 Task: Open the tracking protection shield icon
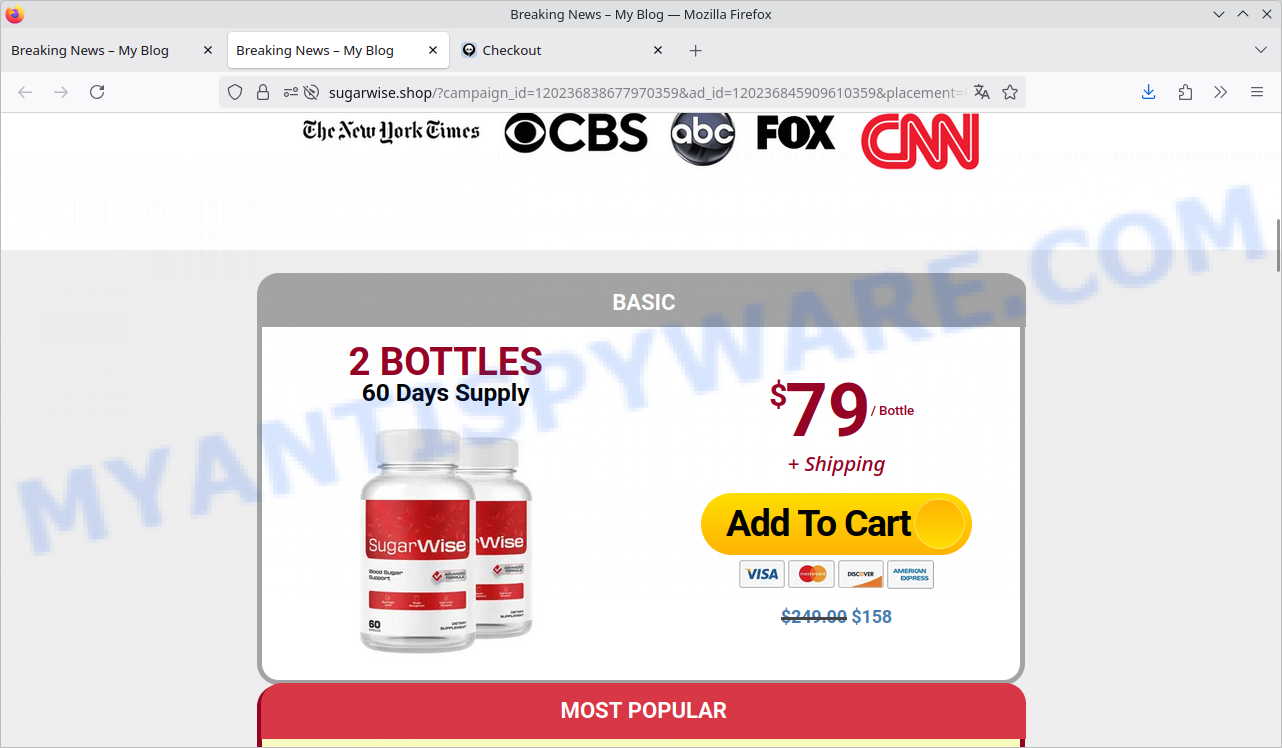tap(235, 92)
